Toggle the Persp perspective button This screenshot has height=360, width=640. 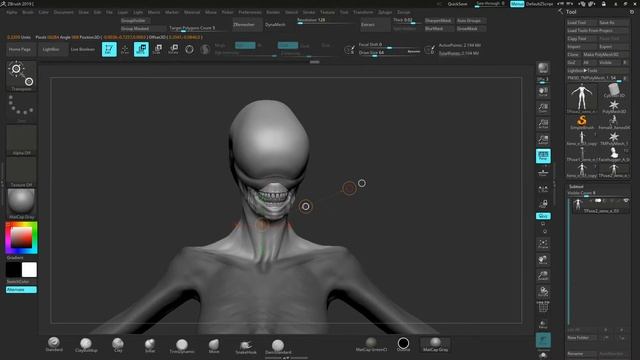(543, 156)
